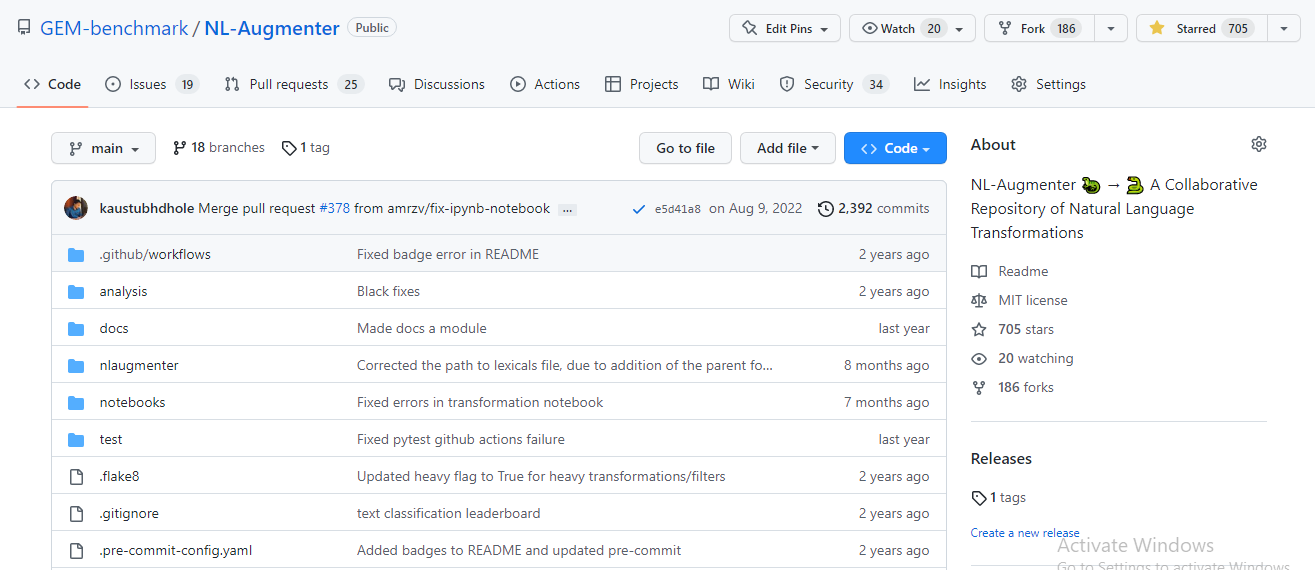View the 2,392 commits history
Viewport: 1315px width, 570px height.
click(x=874, y=209)
